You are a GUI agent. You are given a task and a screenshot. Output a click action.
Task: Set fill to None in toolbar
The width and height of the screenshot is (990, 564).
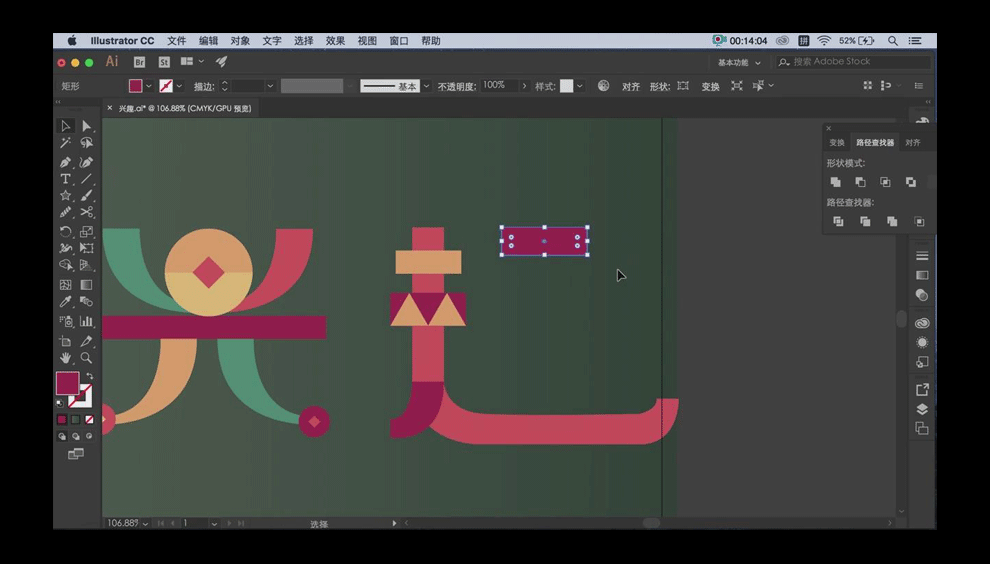click(x=90, y=420)
